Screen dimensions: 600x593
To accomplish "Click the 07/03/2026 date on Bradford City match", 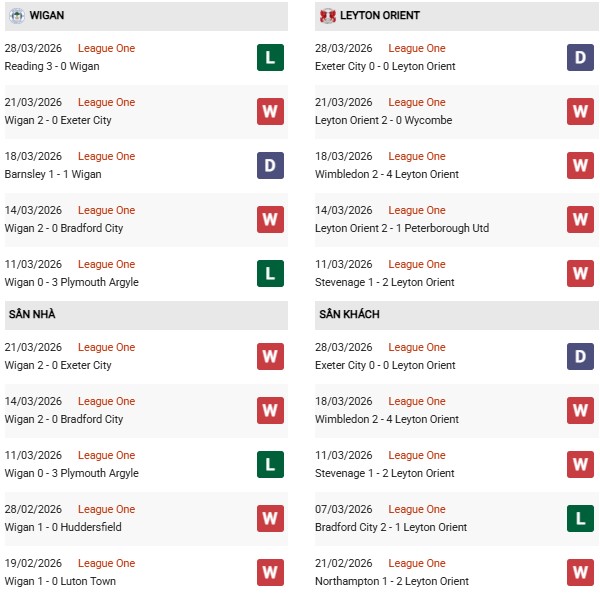I will [x=343, y=509].
